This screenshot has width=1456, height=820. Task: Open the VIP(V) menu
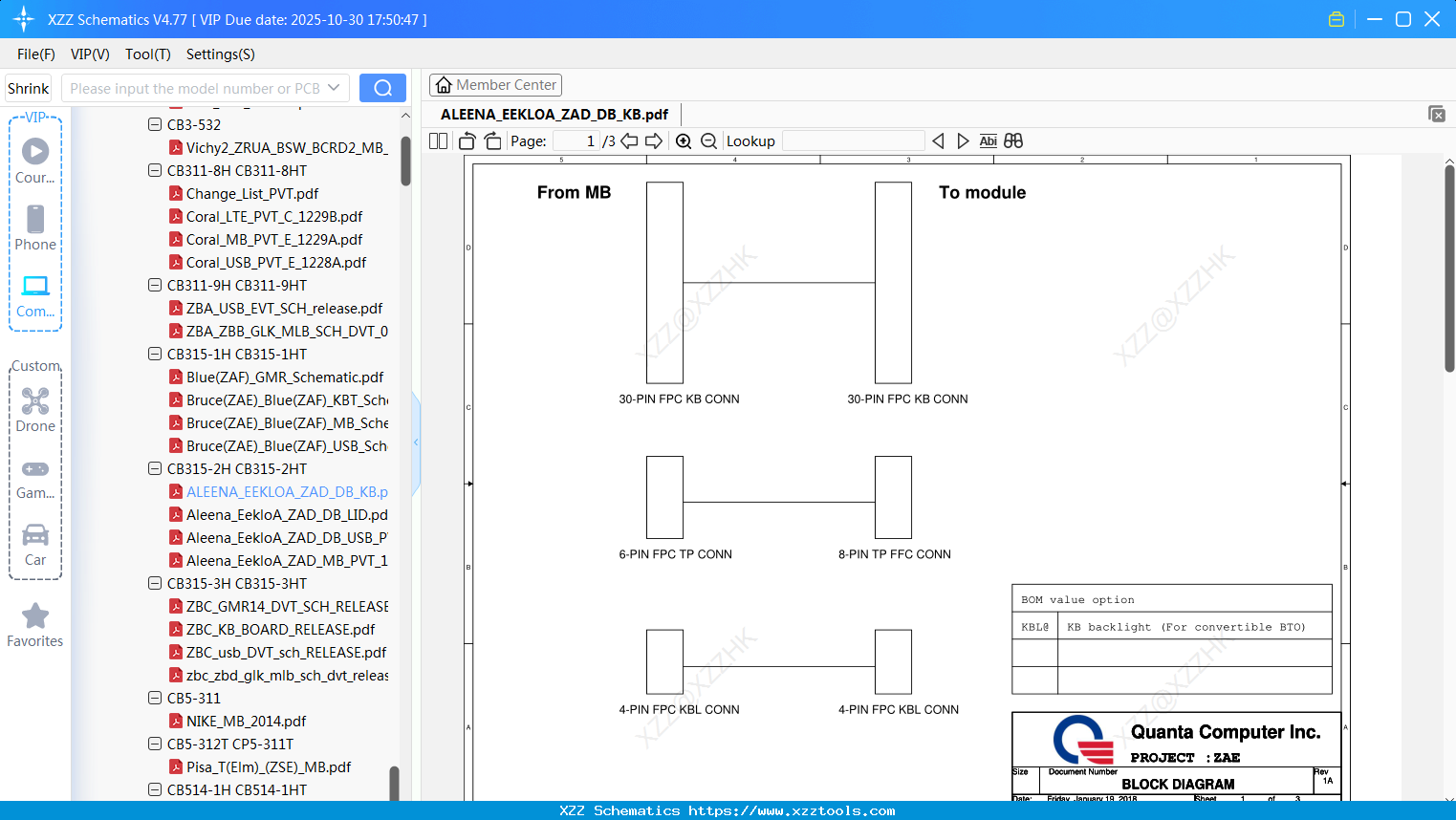pyautogui.click(x=90, y=54)
